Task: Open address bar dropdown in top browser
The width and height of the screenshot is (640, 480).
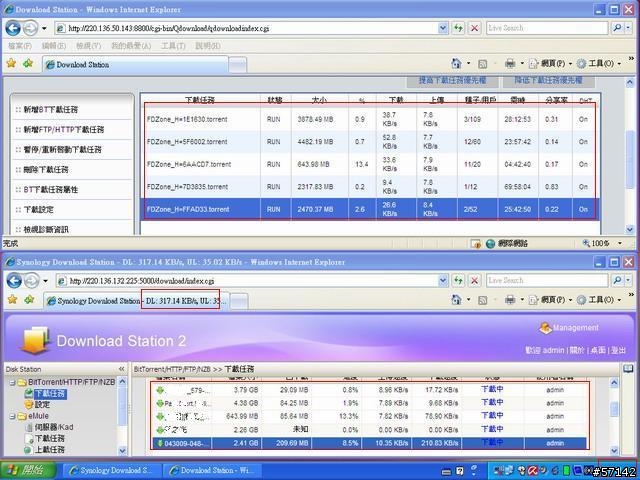Action: click(x=443, y=28)
